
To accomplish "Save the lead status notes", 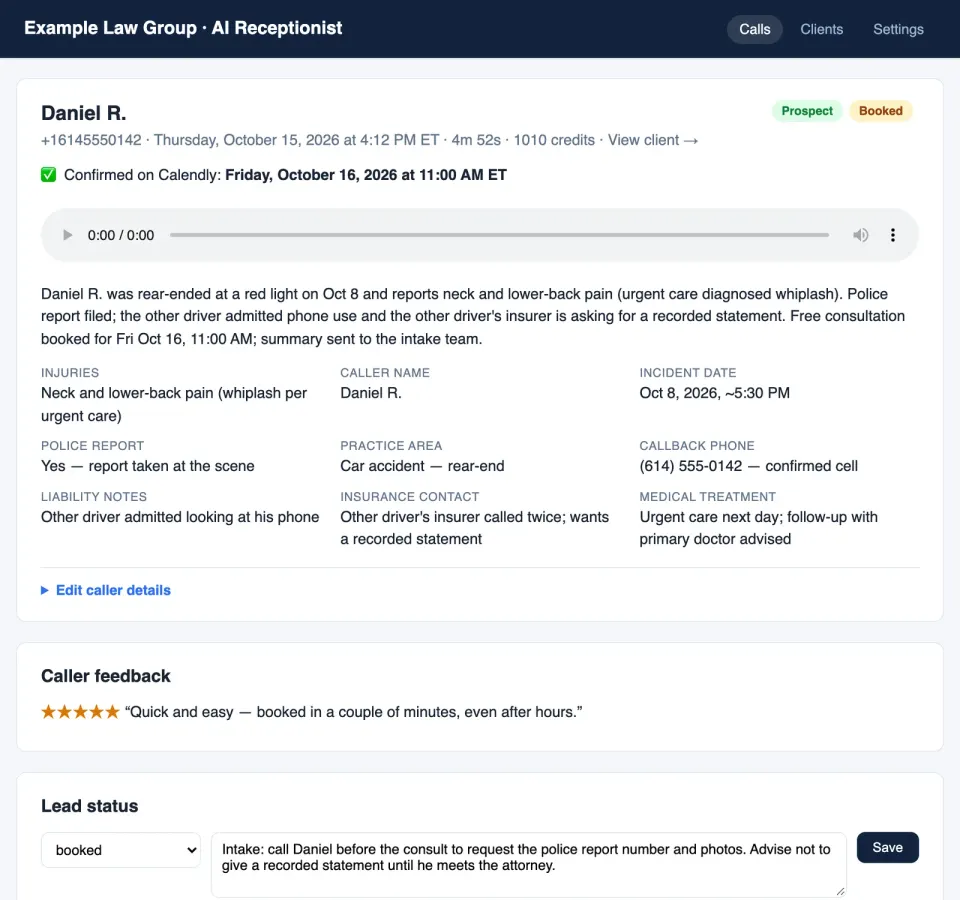I will pos(887,847).
